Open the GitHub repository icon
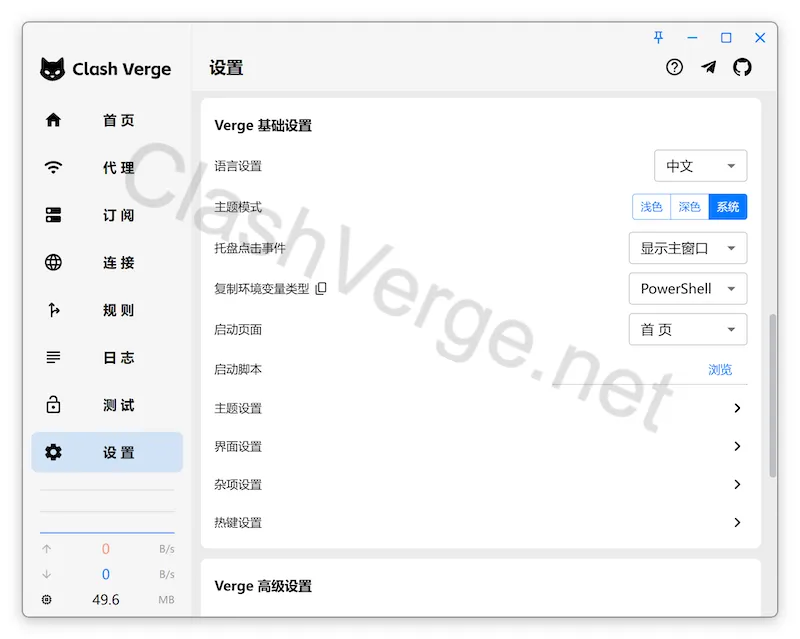This screenshot has width=800, height=639. click(x=742, y=67)
